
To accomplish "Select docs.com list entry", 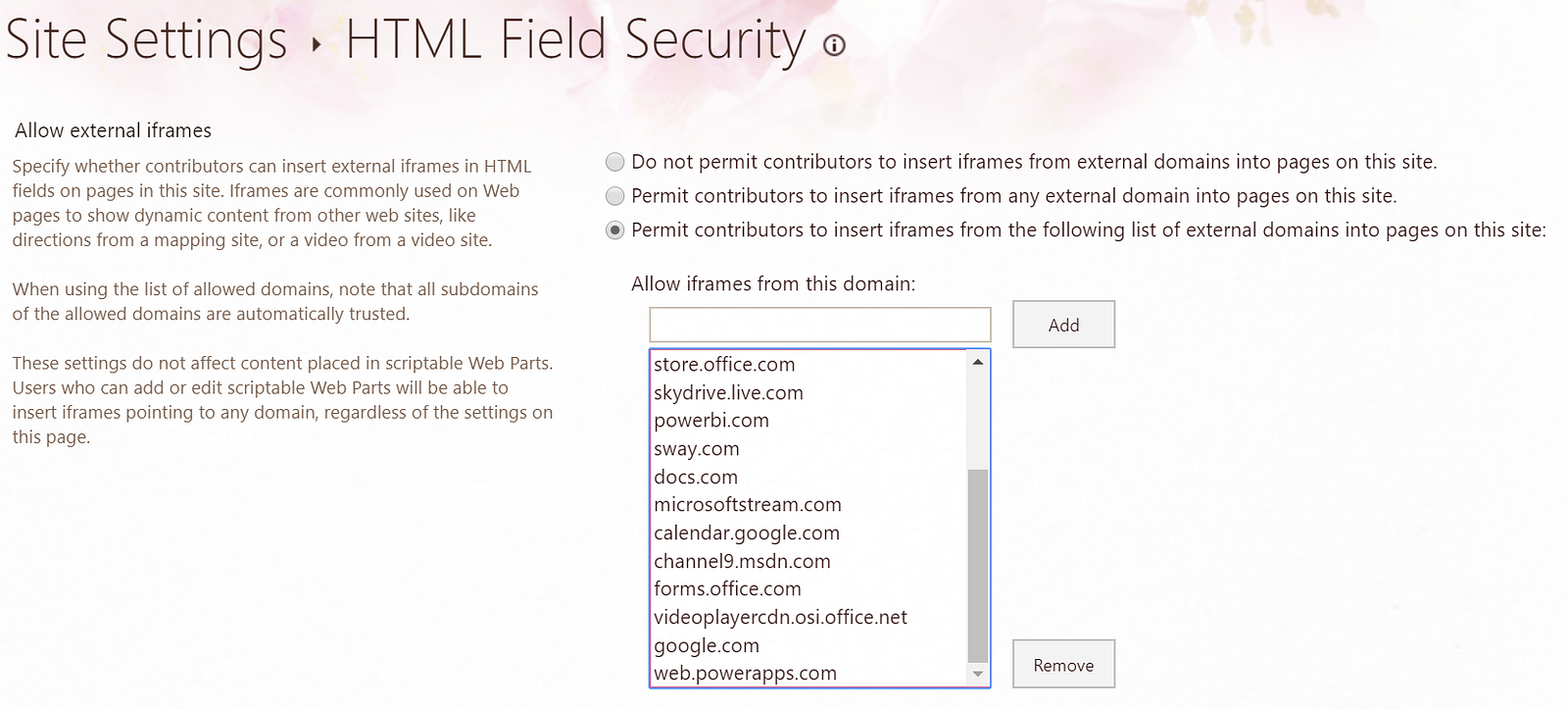I will tap(696, 478).
